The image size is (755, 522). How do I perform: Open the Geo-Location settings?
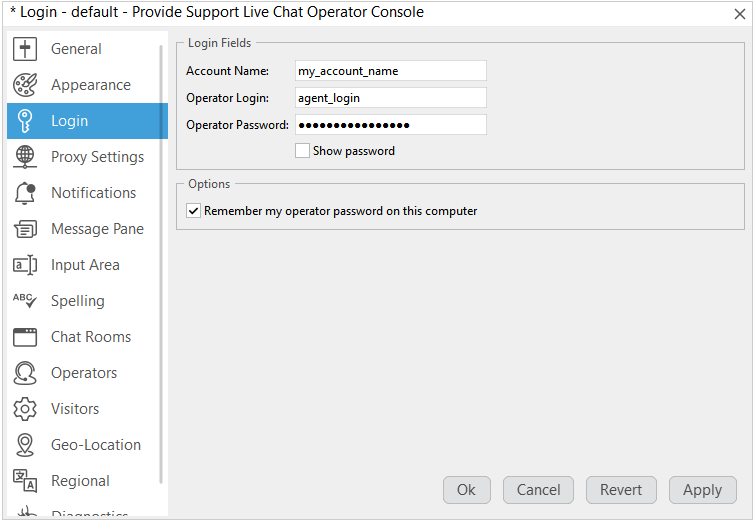(x=87, y=445)
